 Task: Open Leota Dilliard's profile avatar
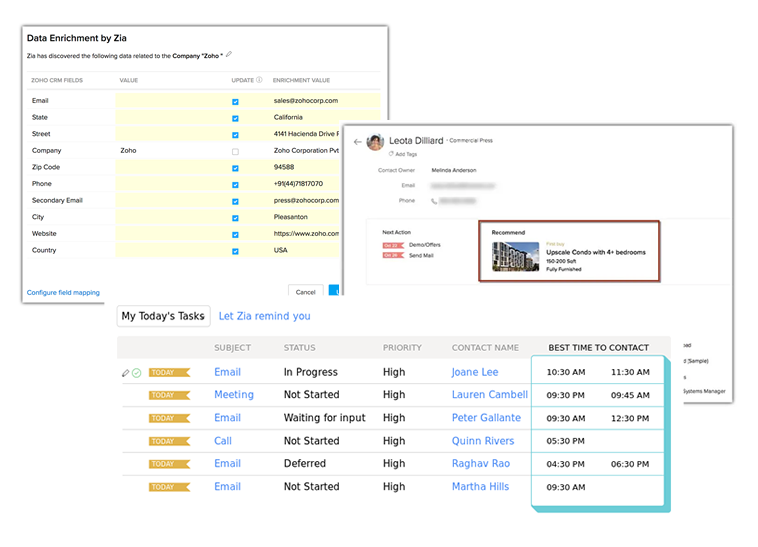(x=375, y=142)
